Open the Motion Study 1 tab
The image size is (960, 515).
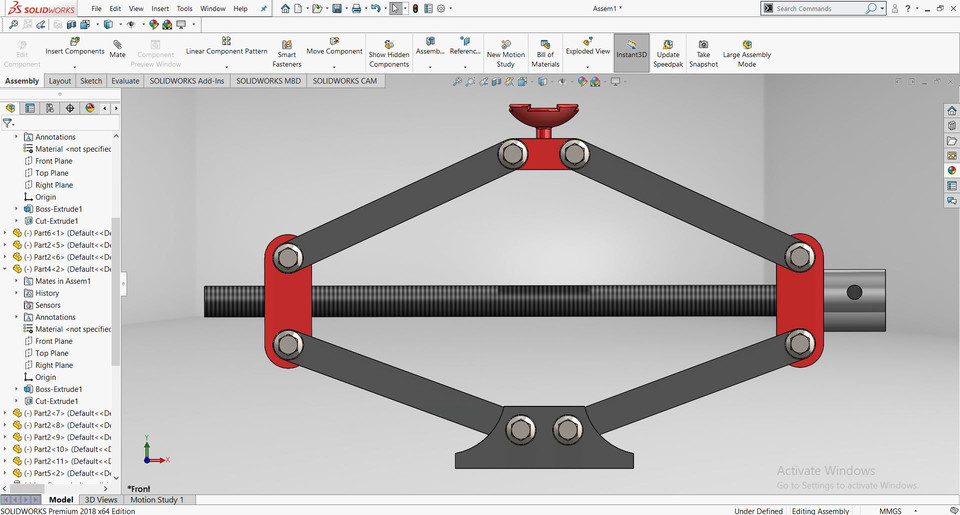tap(157, 499)
